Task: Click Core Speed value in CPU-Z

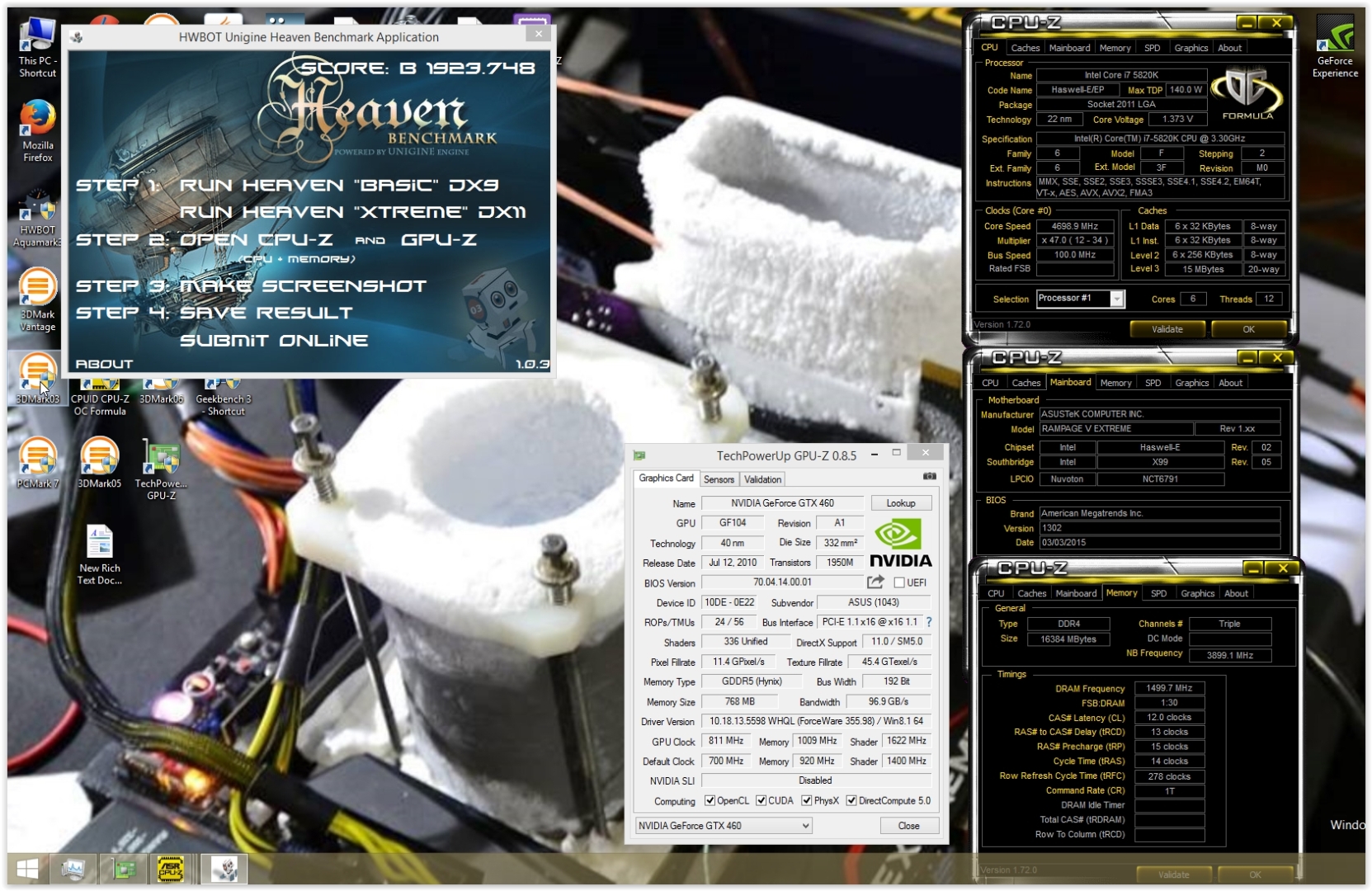Action: pyautogui.click(x=1074, y=226)
